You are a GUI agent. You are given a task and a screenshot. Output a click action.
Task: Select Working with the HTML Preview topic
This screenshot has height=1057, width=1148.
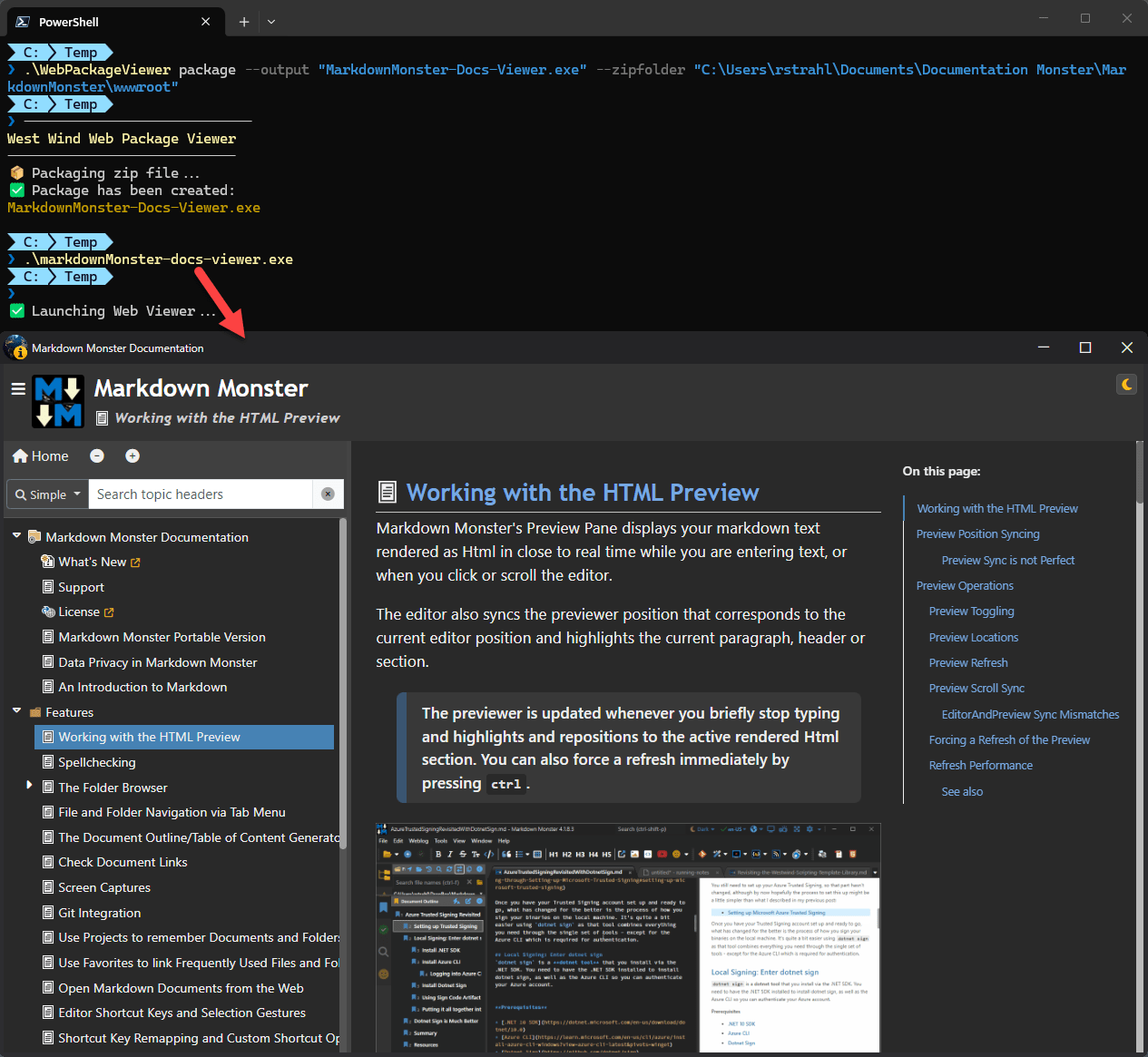tap(184, 738)
